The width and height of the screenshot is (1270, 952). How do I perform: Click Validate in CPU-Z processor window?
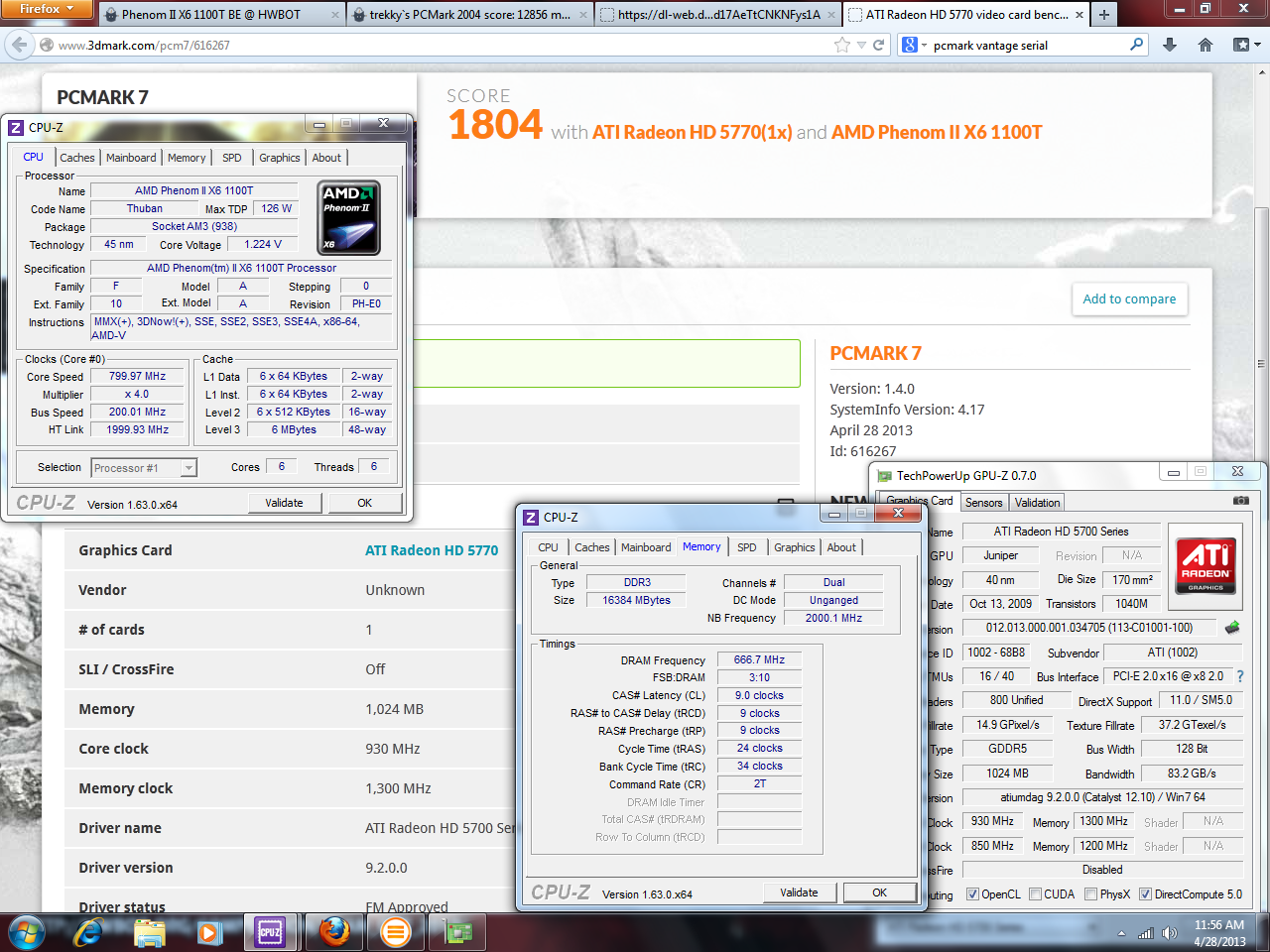click(284, 503)
